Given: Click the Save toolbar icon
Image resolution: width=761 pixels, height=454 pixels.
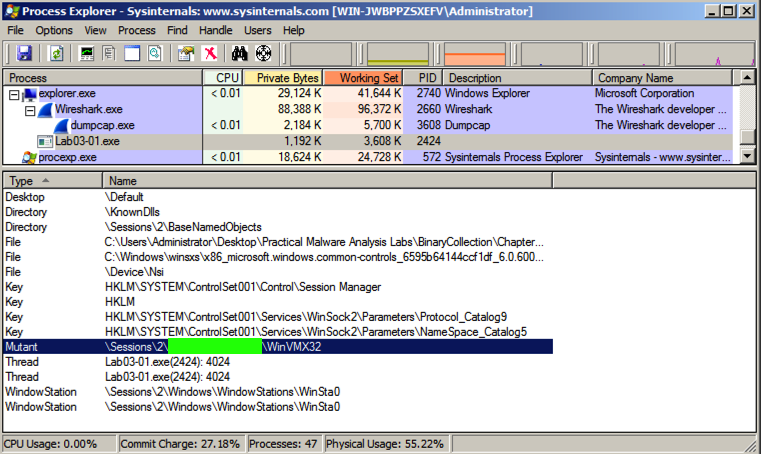Looking at the screenshot, I should click(24, 53).
